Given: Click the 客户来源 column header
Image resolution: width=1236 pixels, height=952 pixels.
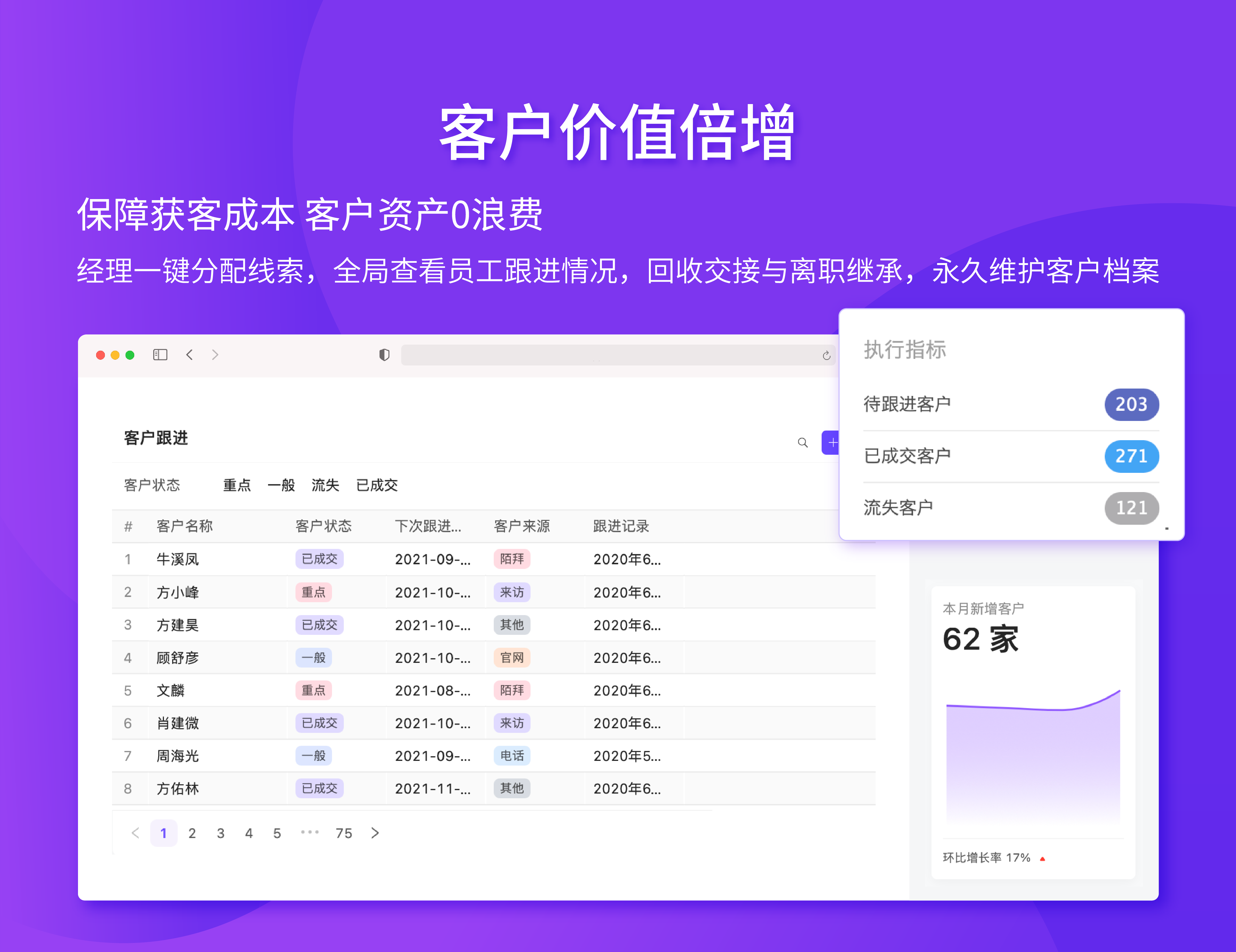Looking at the screenshot, I should (x=522, y=526).
